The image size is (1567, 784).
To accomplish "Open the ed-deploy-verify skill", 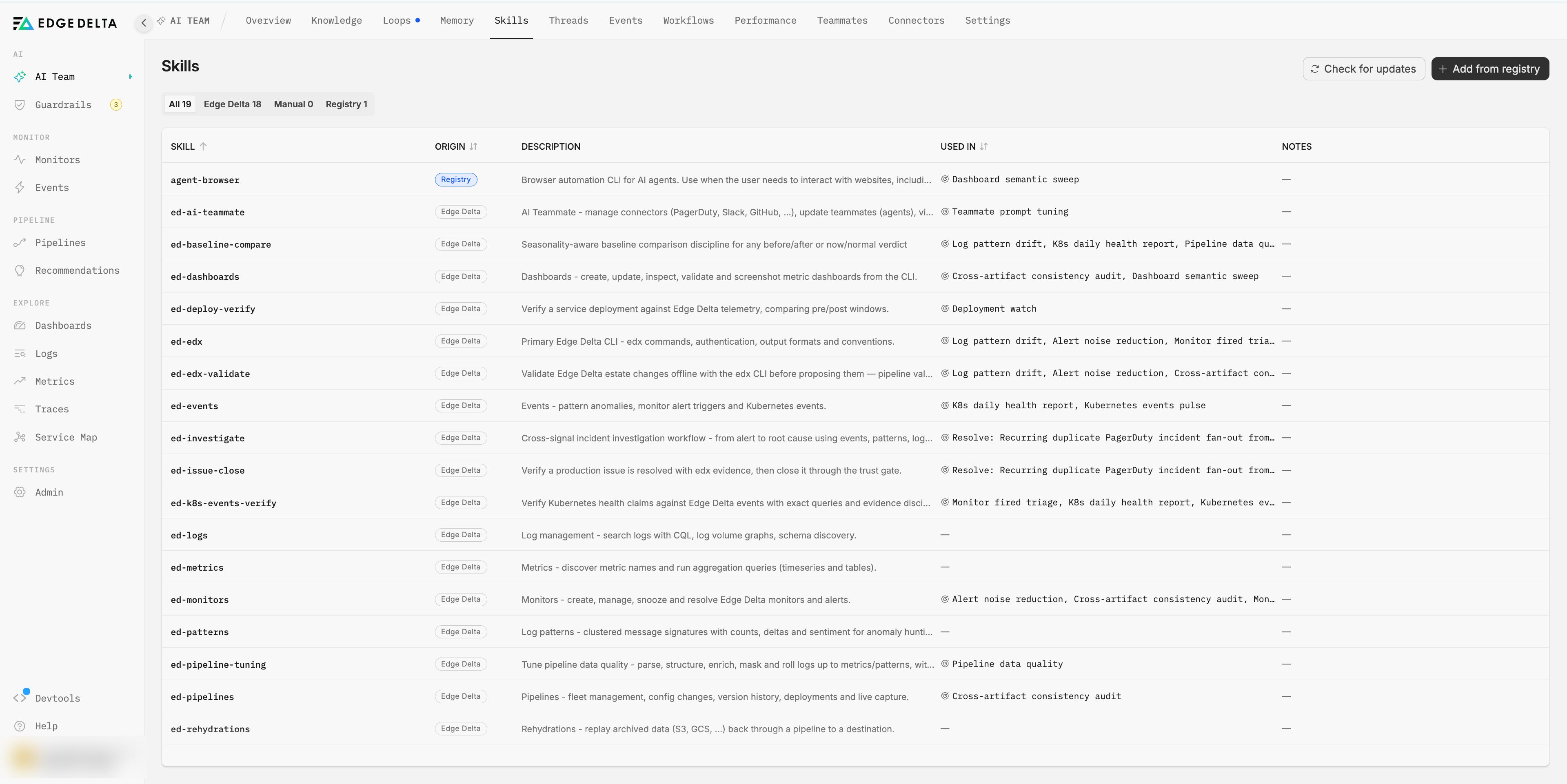I will point(213,309).
